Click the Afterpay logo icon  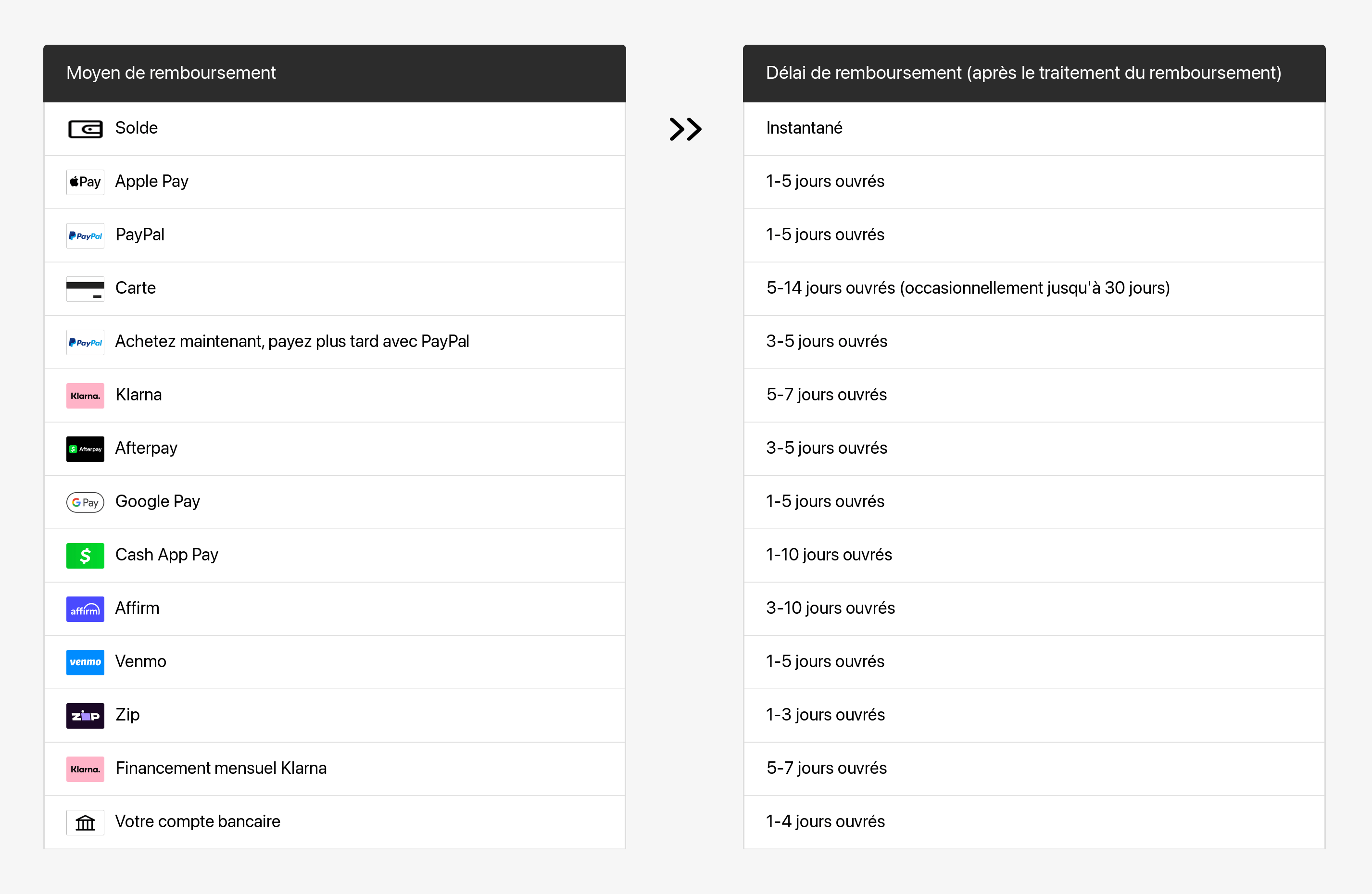click(85, 449)
